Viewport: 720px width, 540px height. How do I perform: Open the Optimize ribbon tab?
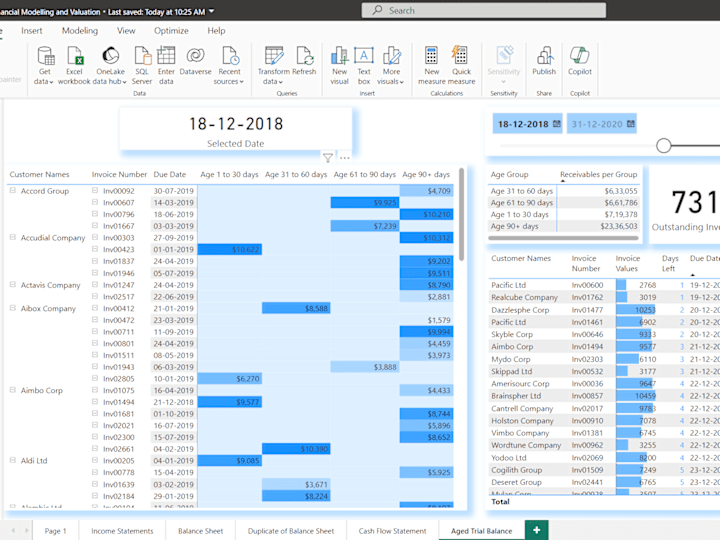tap(171, 31)
